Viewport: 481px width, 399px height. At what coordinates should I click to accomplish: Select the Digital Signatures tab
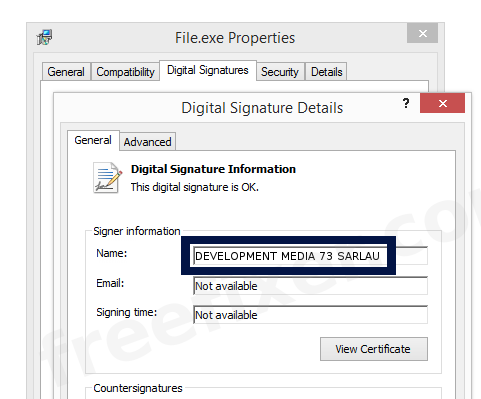pos(208,70)
